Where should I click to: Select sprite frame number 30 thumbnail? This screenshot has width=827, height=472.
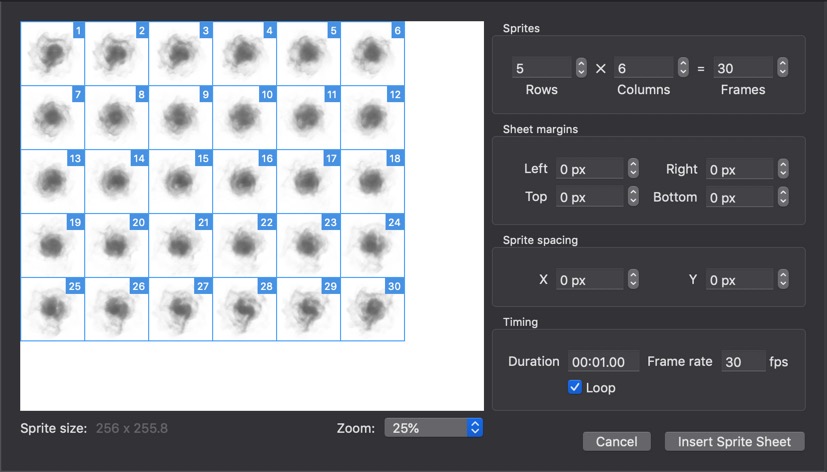[x=372, y=309]
